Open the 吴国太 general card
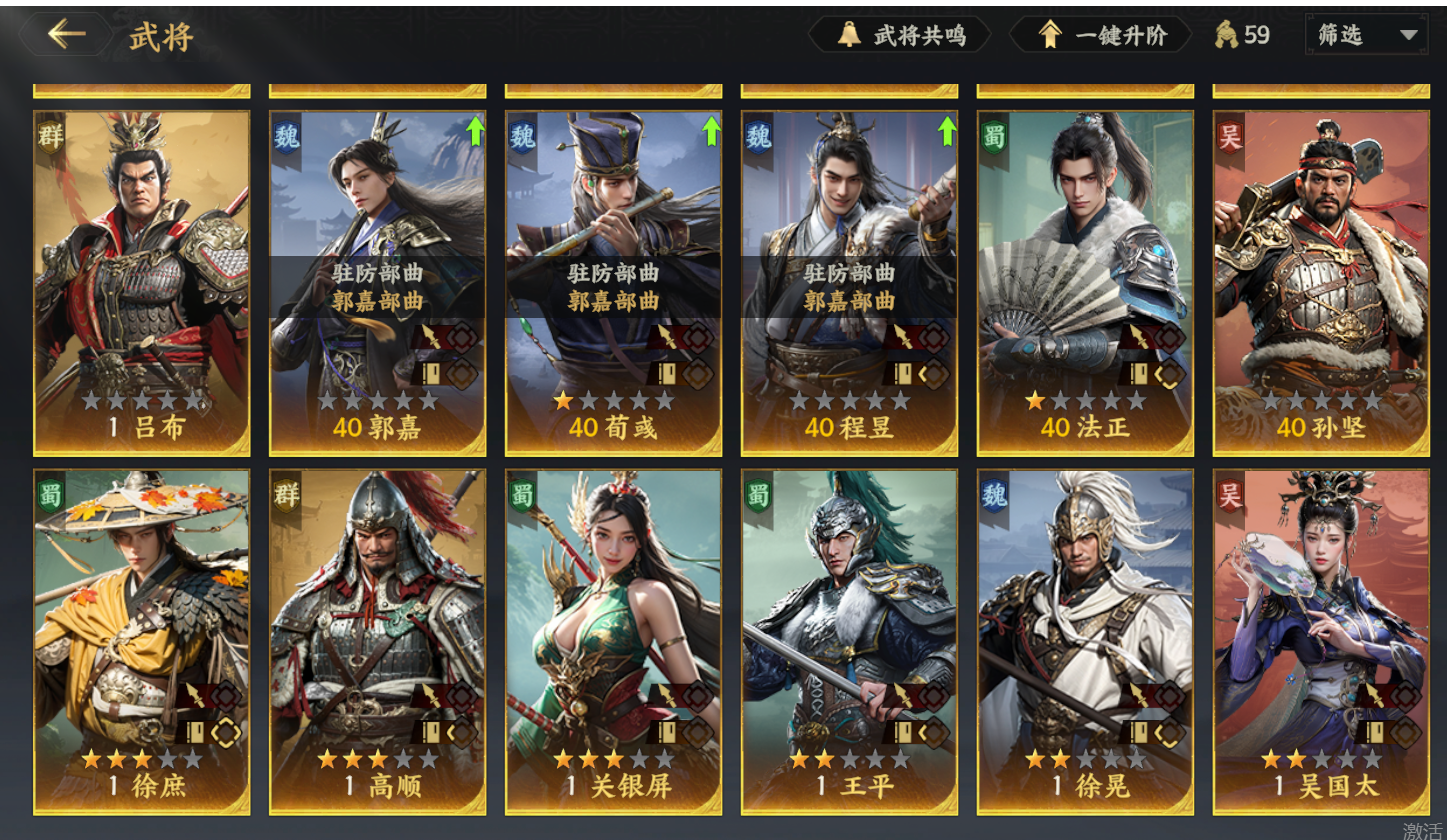Screen dimensions: 1447x840 (x=1321, y=642)
